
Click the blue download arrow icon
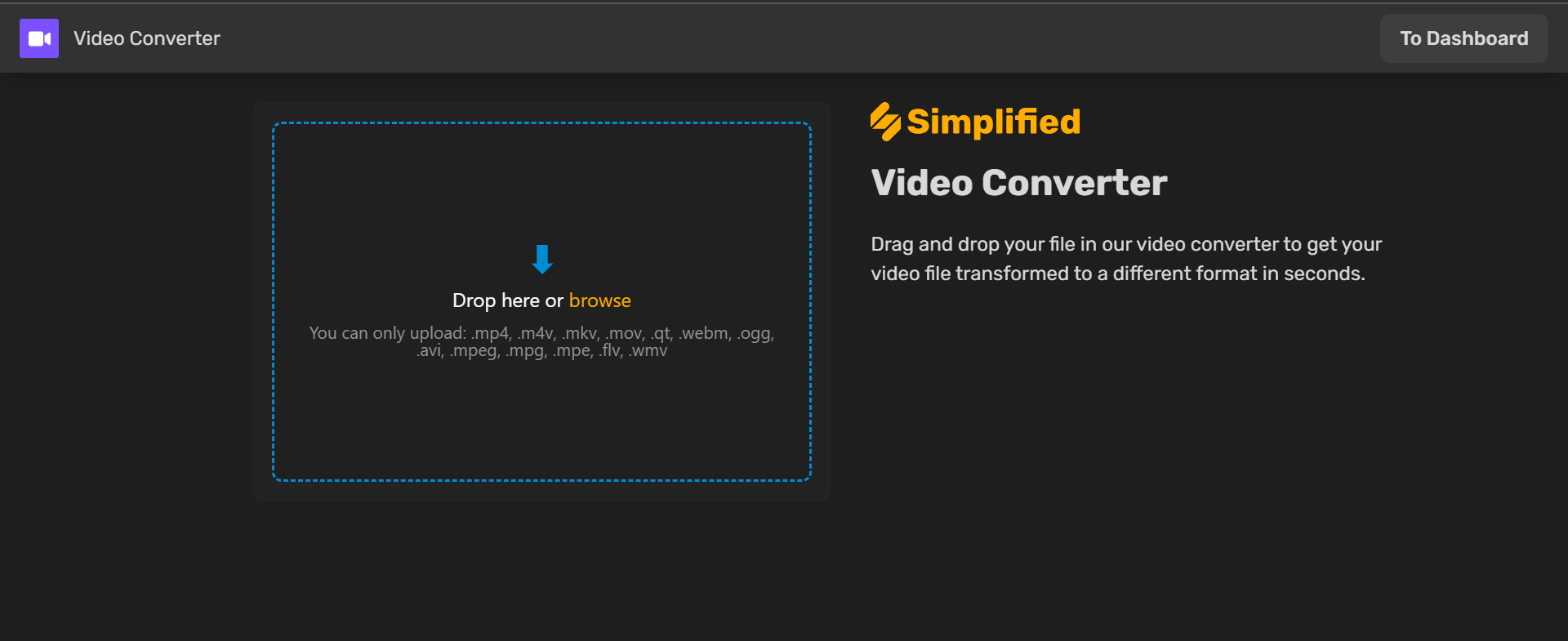(x=542, y=259)
